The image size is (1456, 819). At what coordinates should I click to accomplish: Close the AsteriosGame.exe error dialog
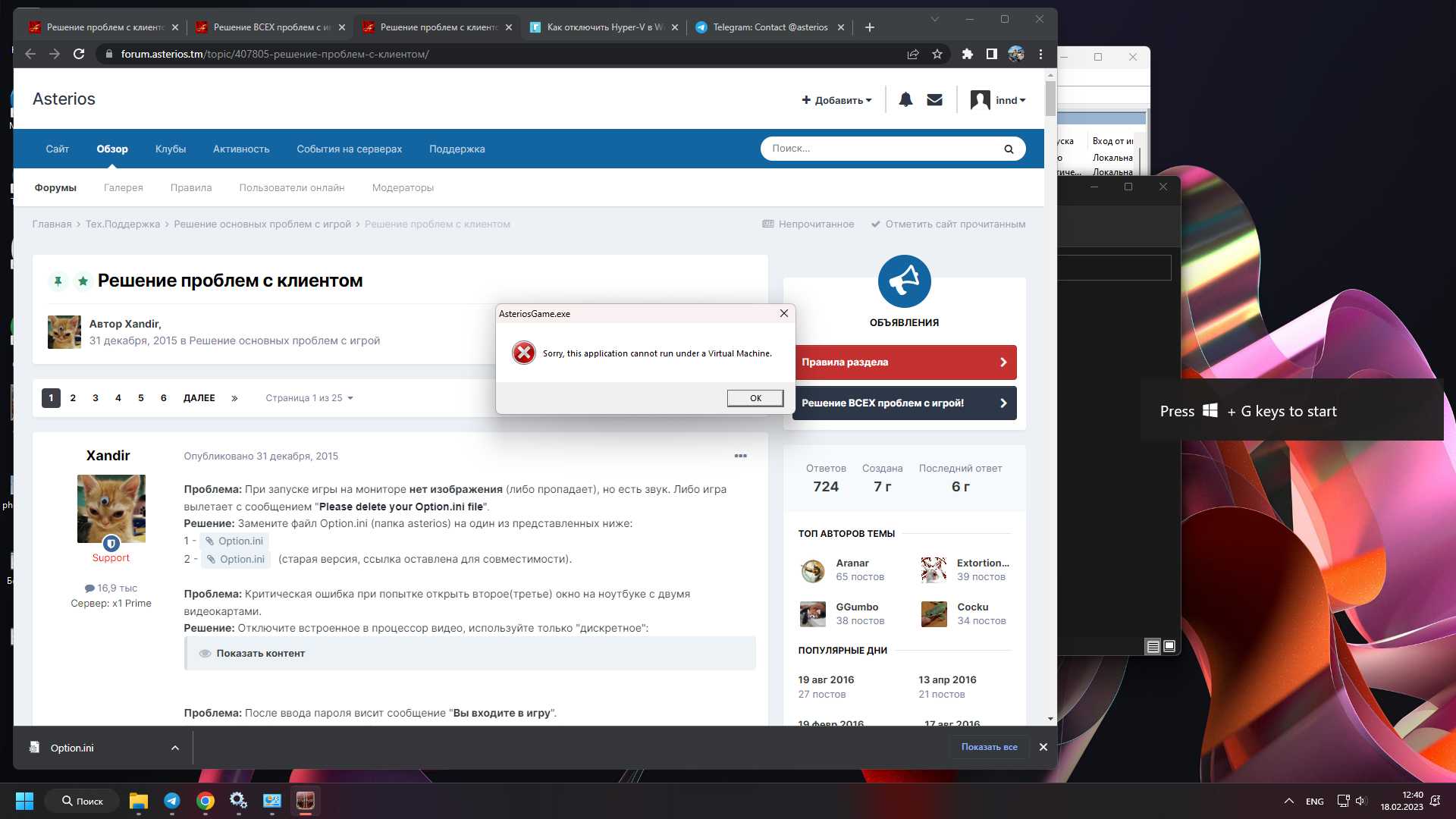tap(784, 313)
